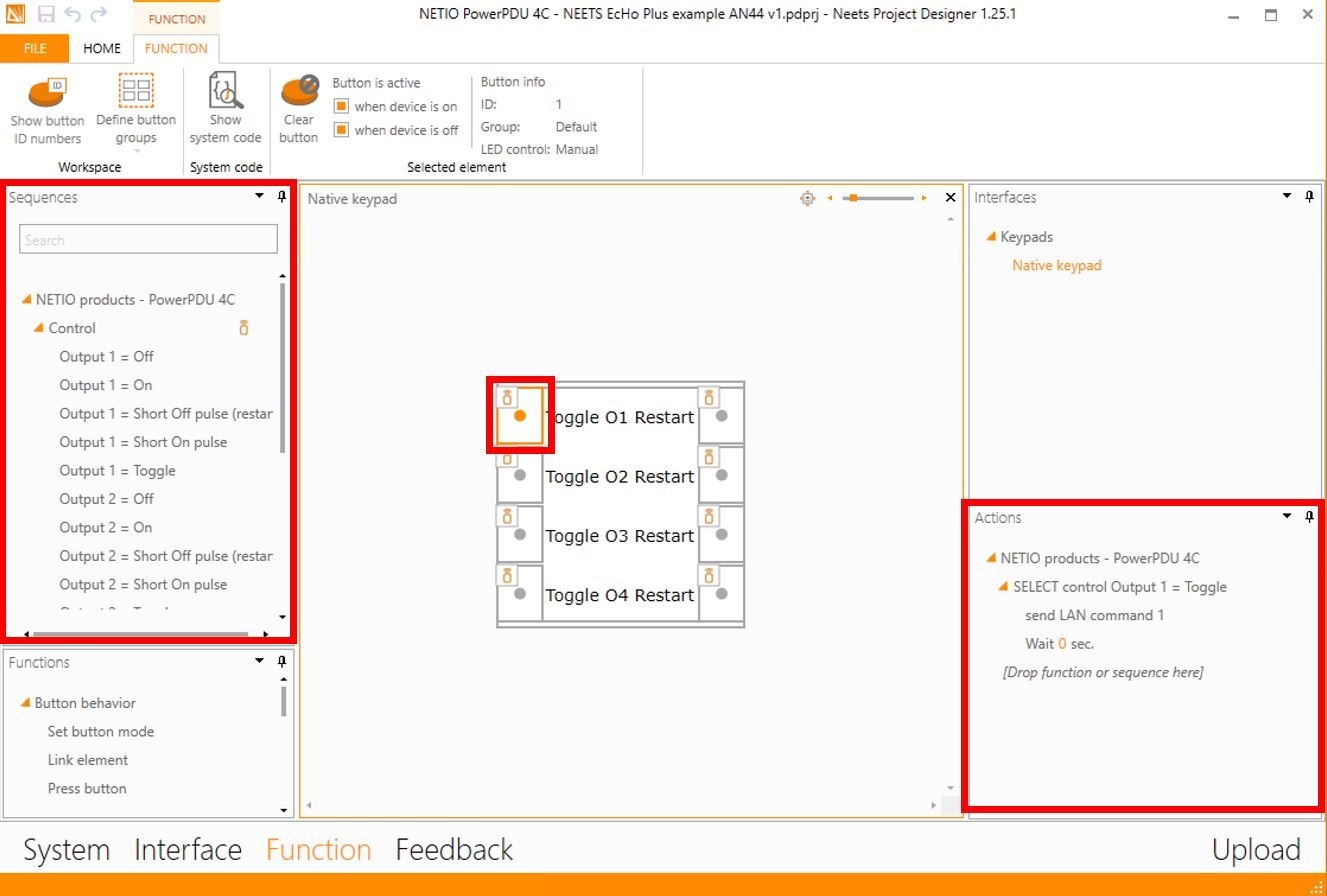The height and width of the screenshot is (896, 1327).
Task: Toggle 'when device is off' checkbox
Action: [x=341, y=130]
